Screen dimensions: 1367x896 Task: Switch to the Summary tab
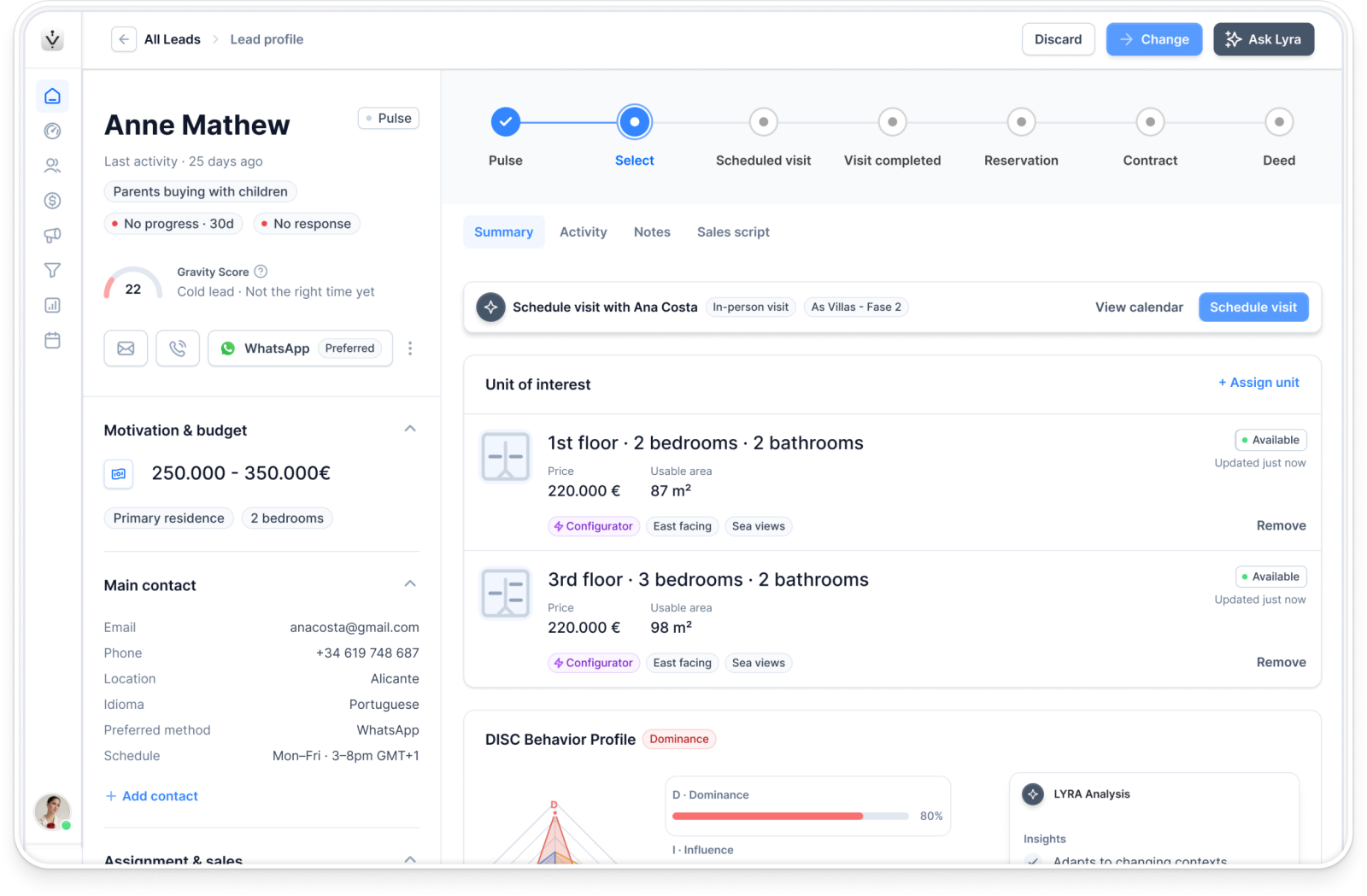click(x=504, y=232)
